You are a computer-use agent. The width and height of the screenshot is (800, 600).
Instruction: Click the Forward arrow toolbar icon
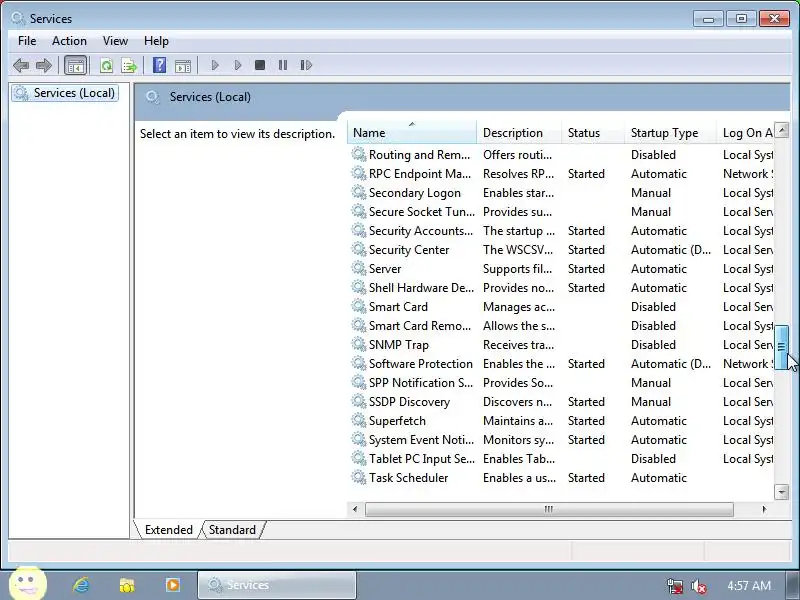click(x=44, y=65)
